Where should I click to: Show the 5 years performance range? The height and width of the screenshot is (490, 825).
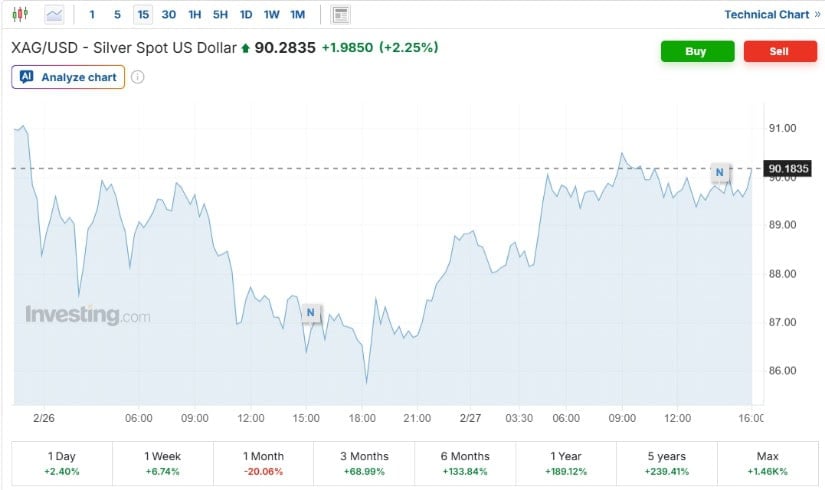tap(666, 462)
